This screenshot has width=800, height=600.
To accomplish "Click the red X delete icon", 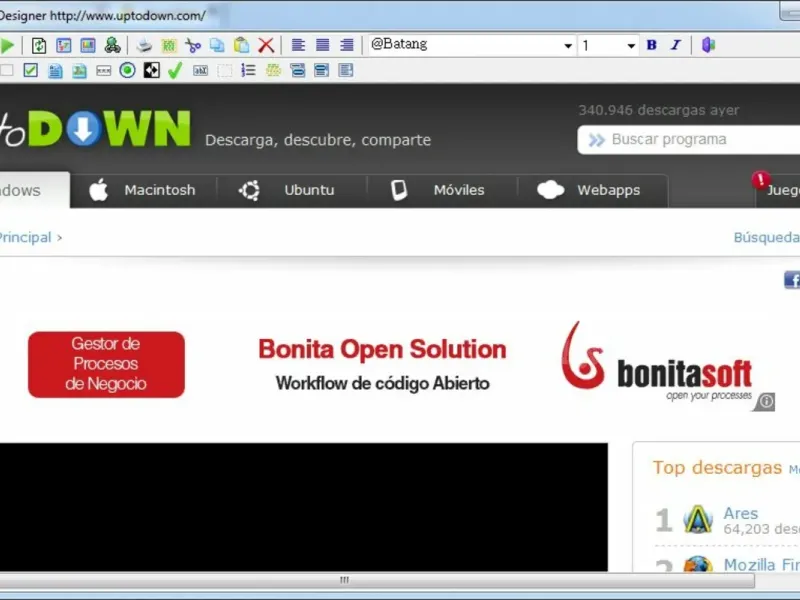I will coord(266,45).
